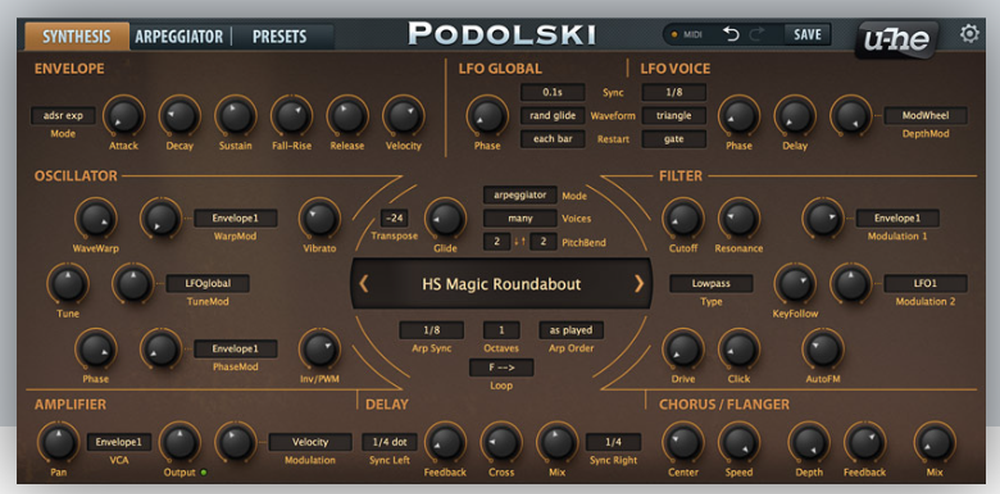Open the Arp Order as played selector
The image size is (1000, 494).
(571, 330)
